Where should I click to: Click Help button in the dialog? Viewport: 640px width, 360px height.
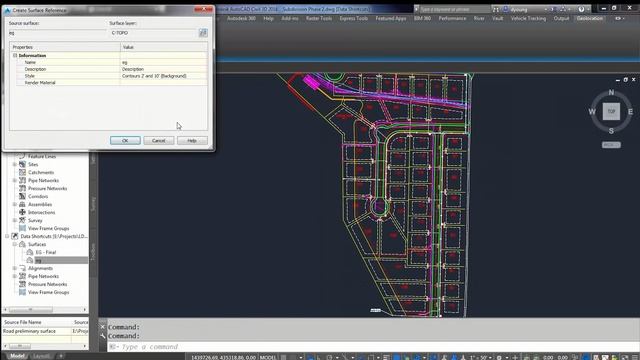pos(192,140)
